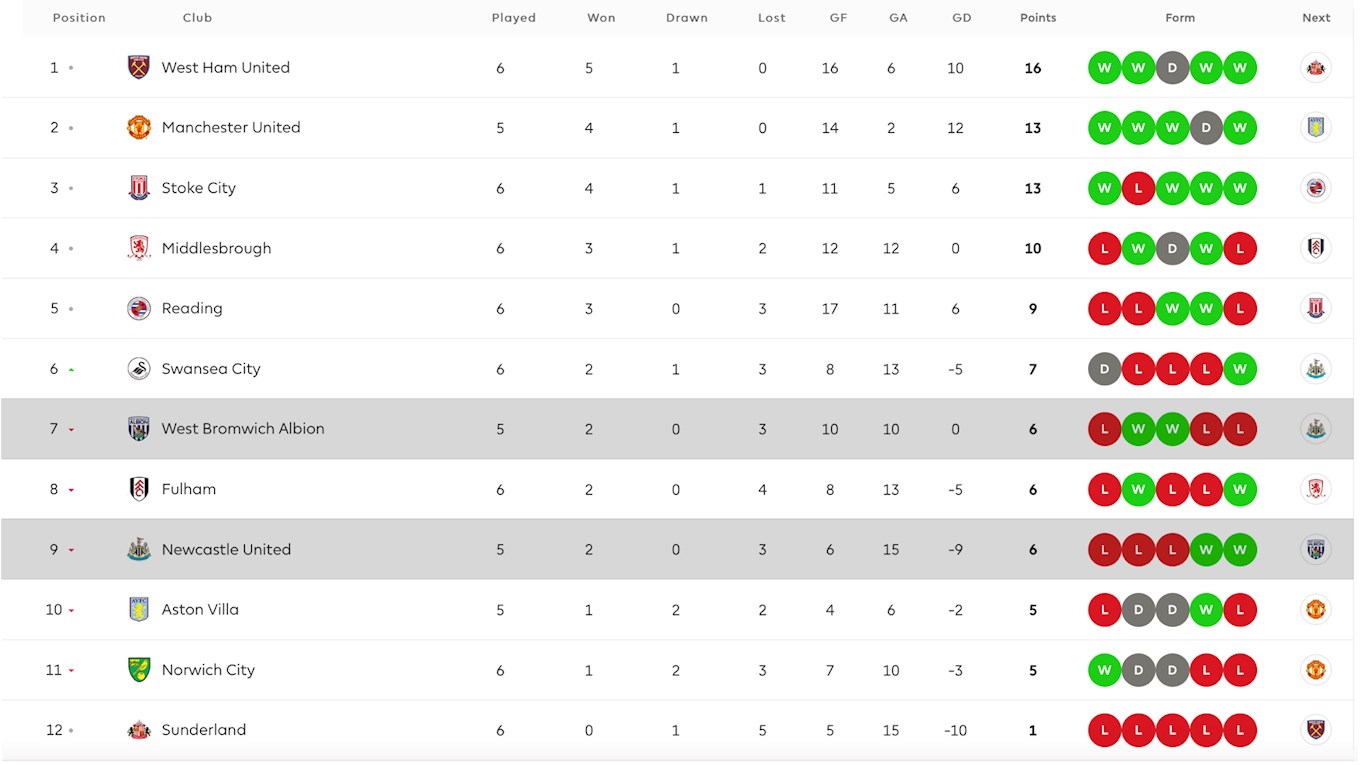Click Swansea City's green W form result
This screenshot has height=765, width=1360.
pos(1240,369)
